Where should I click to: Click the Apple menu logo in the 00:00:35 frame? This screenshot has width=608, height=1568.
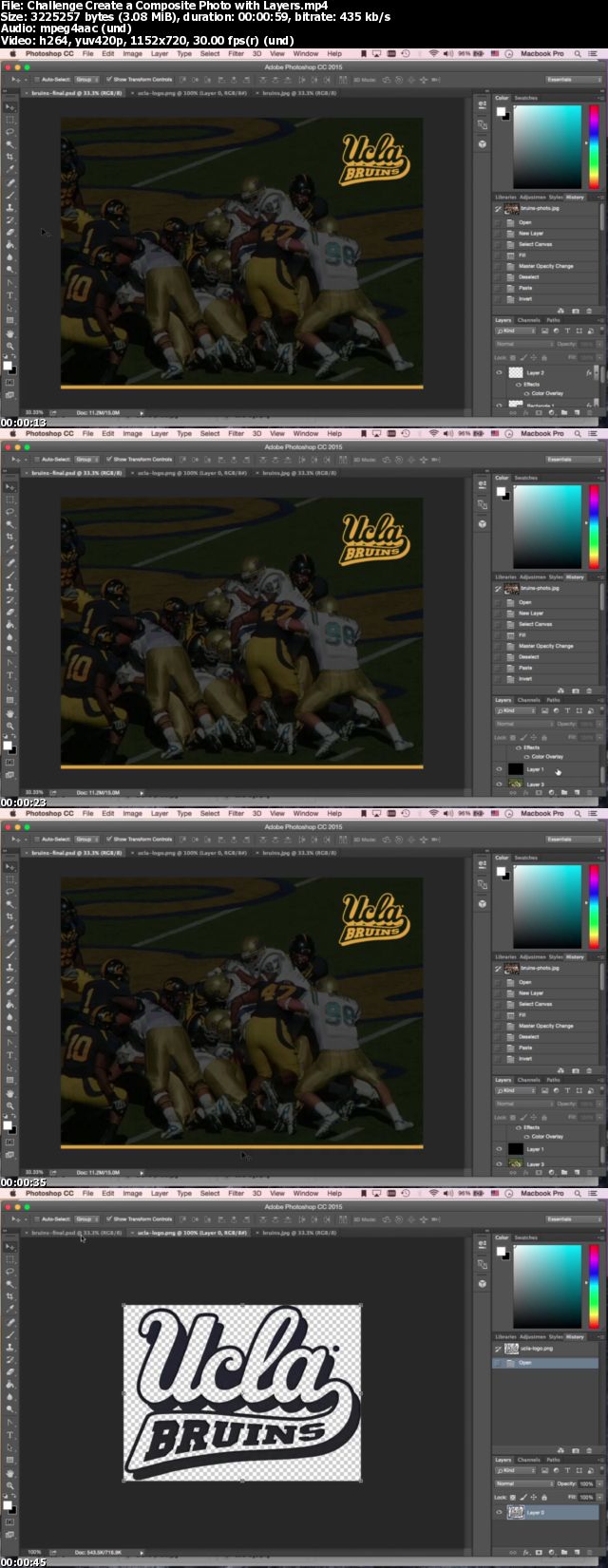point(12,814)
